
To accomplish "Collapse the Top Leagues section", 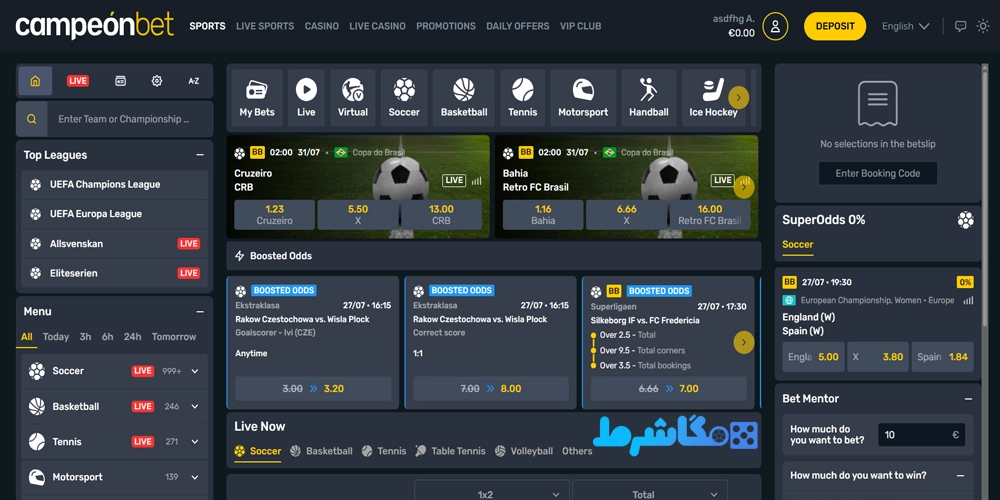I will click(x=200, y=155).
